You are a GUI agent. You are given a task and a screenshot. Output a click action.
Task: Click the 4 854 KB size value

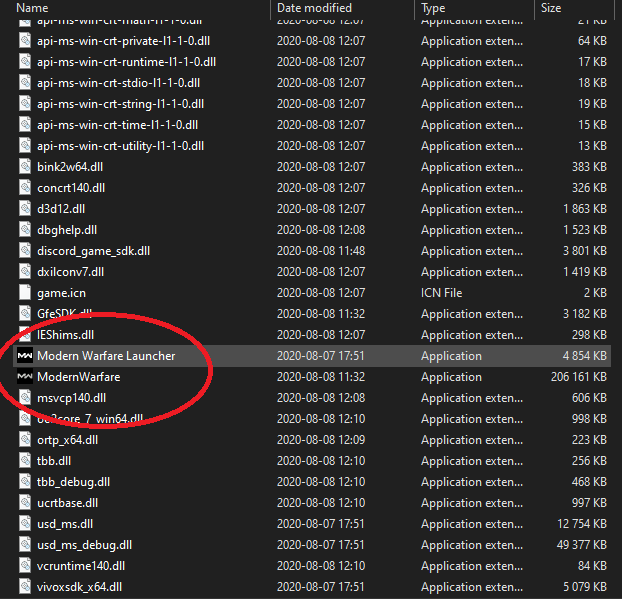pos(585,356)
